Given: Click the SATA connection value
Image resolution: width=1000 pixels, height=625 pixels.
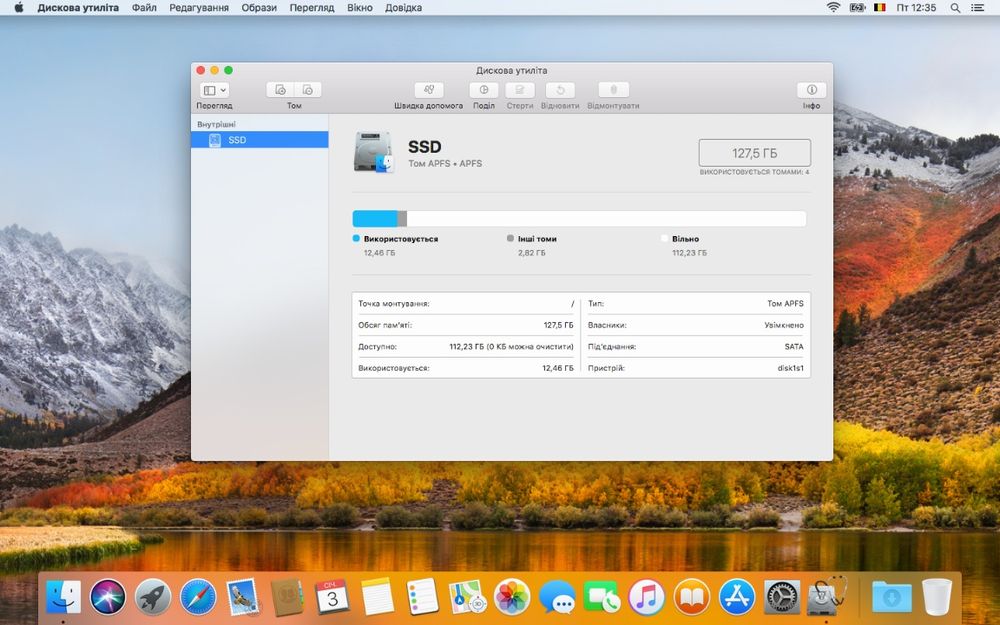Looking at the screenshot, I should pos(794,346).
